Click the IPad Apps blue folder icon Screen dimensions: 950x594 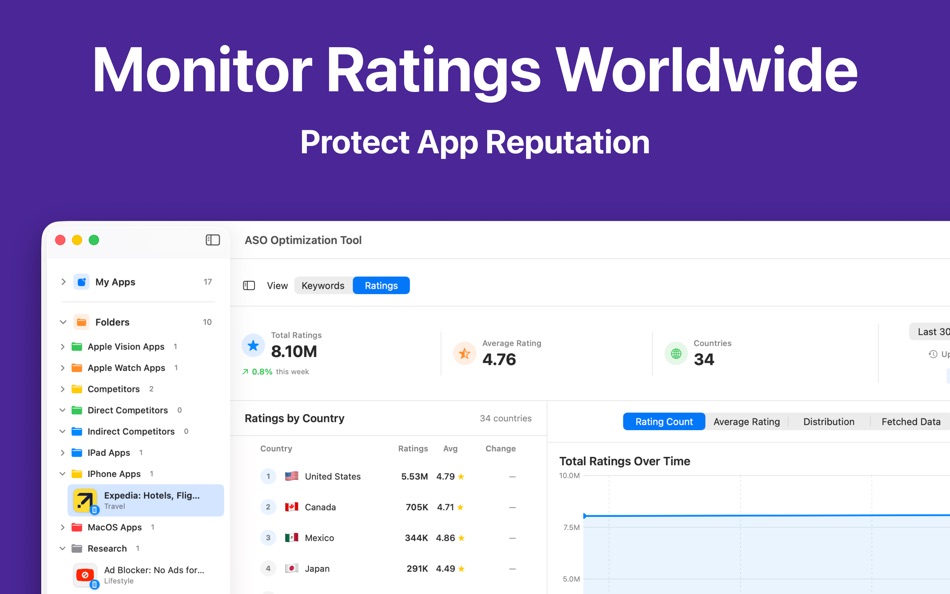pos(76,453)
